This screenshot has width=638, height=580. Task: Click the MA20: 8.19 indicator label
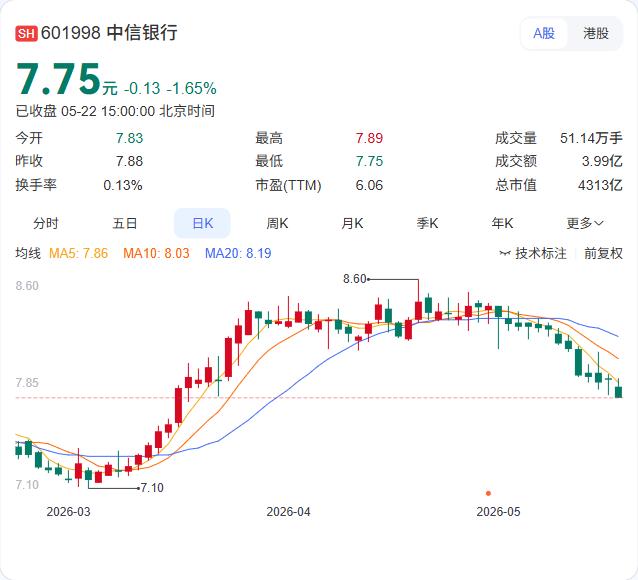238,253
